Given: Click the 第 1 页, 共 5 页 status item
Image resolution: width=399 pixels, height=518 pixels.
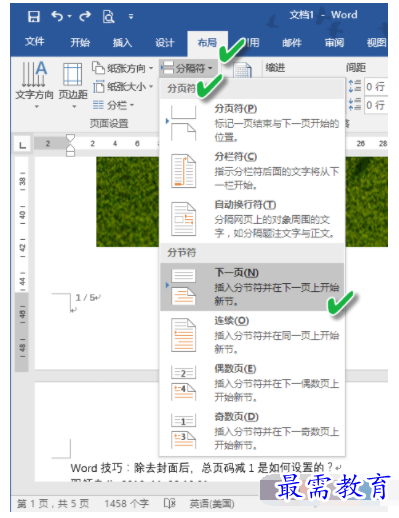Looking at the screenshot, I should (x=53, y=503).
